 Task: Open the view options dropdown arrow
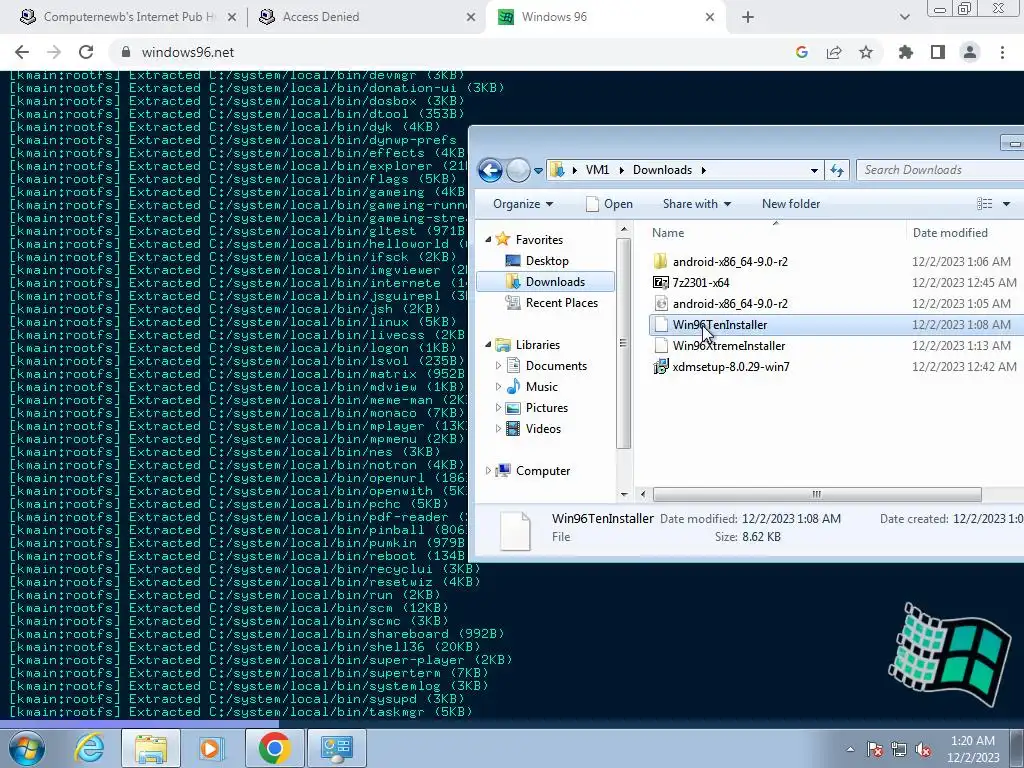click(1006, 204)
